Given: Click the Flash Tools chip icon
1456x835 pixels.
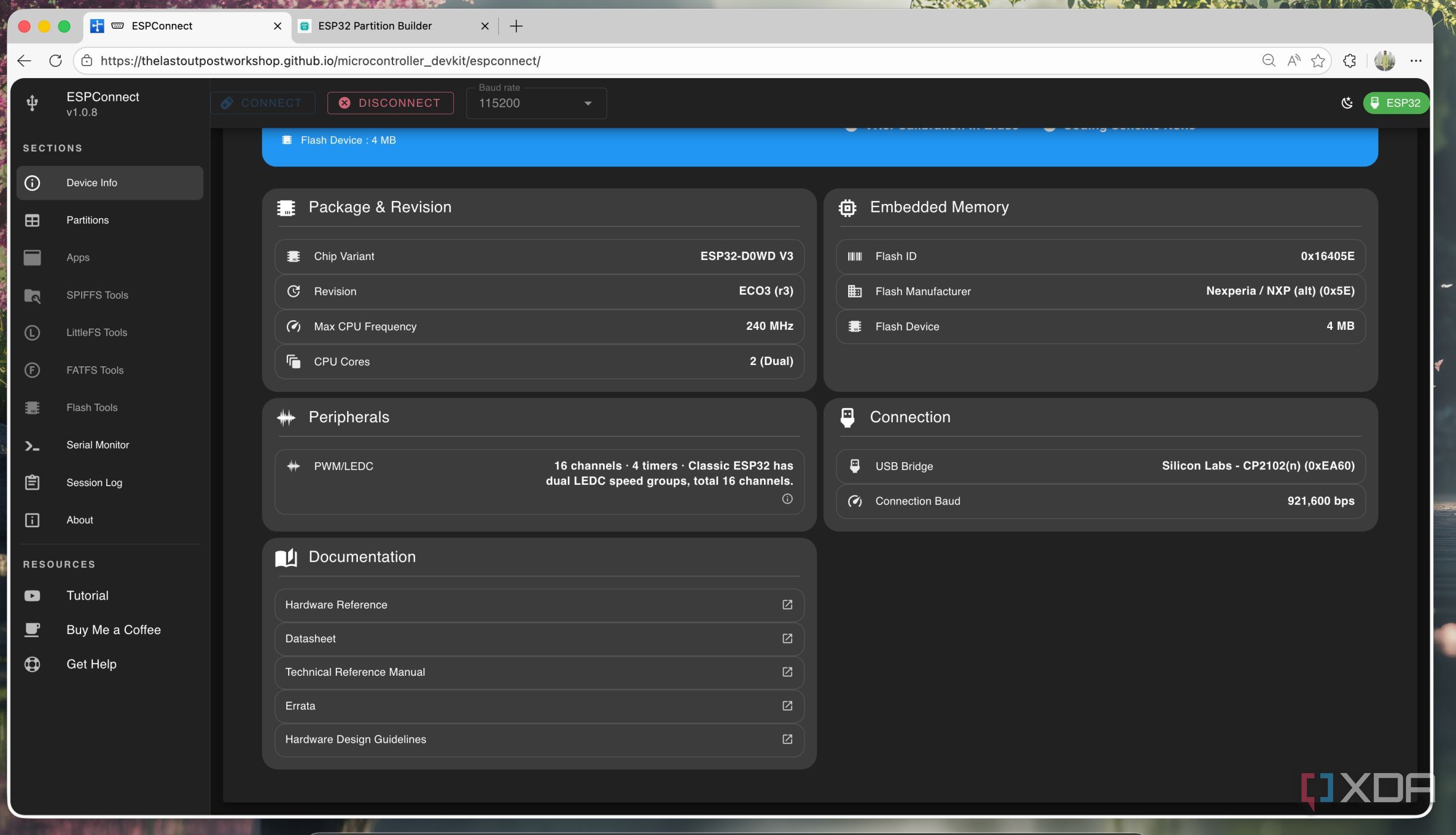Looking at the screenshot, I should click(x=32, y=408).
